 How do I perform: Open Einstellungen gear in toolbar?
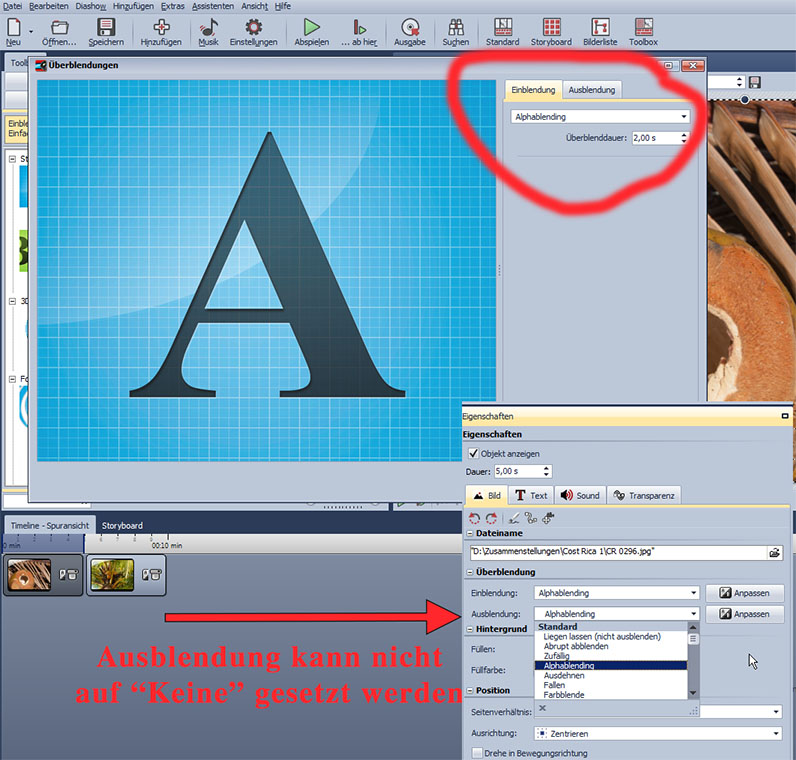pos(254,28)
